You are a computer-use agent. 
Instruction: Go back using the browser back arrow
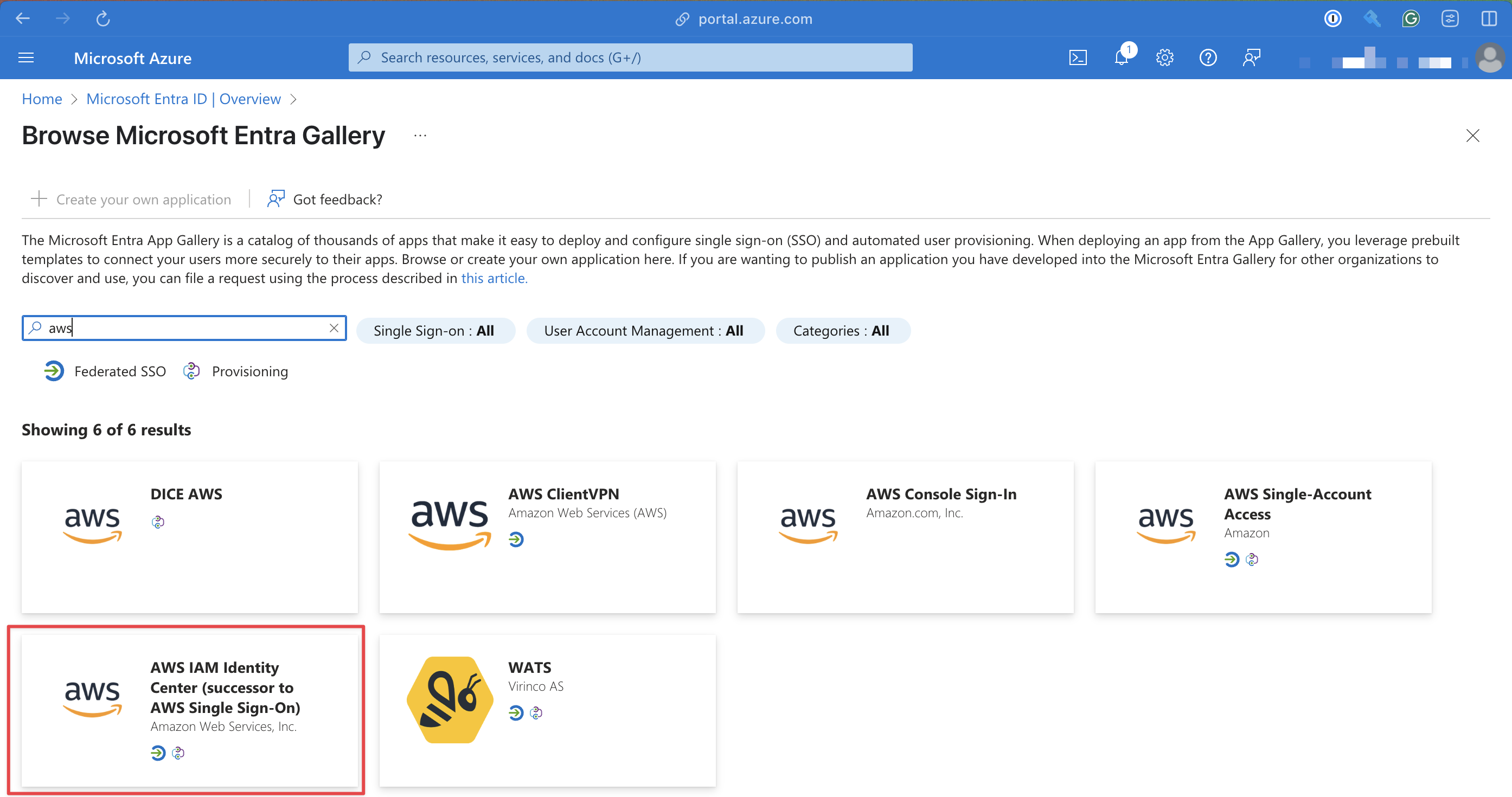(23, 18)
